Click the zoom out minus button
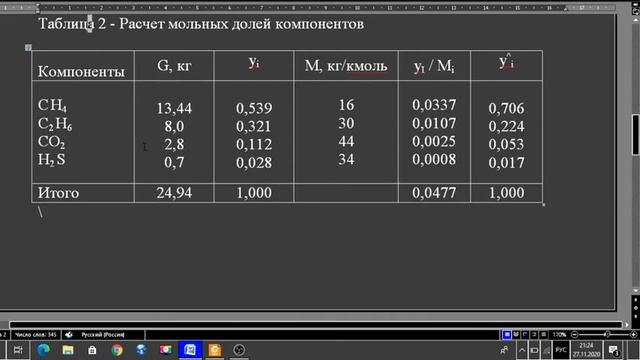Viewport: 640px width, 360px height. 574,335
